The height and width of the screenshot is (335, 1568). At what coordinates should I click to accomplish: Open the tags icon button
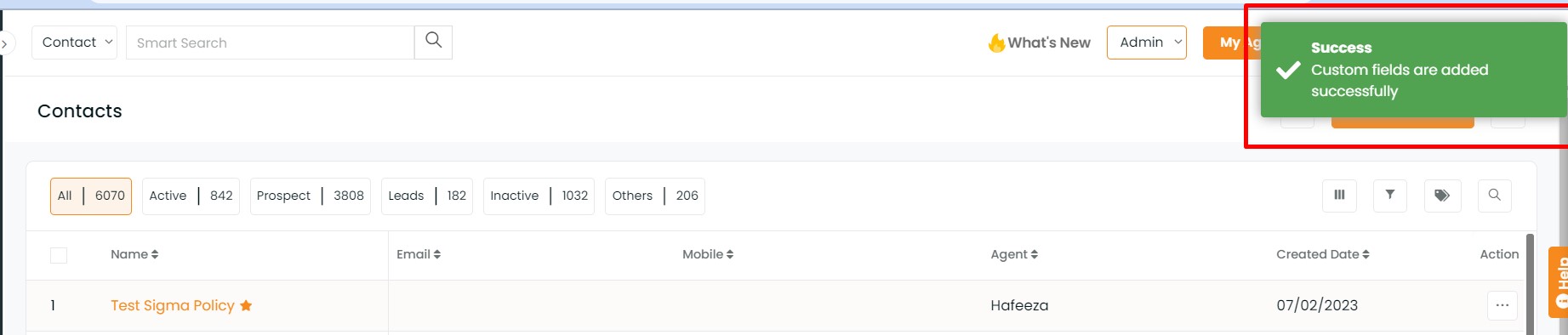point(1442,196)
